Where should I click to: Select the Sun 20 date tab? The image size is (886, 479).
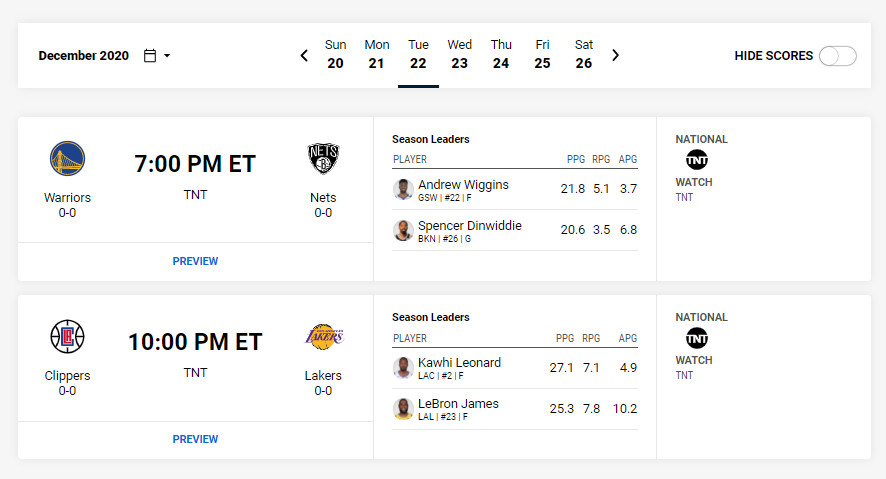pos(335,55)
